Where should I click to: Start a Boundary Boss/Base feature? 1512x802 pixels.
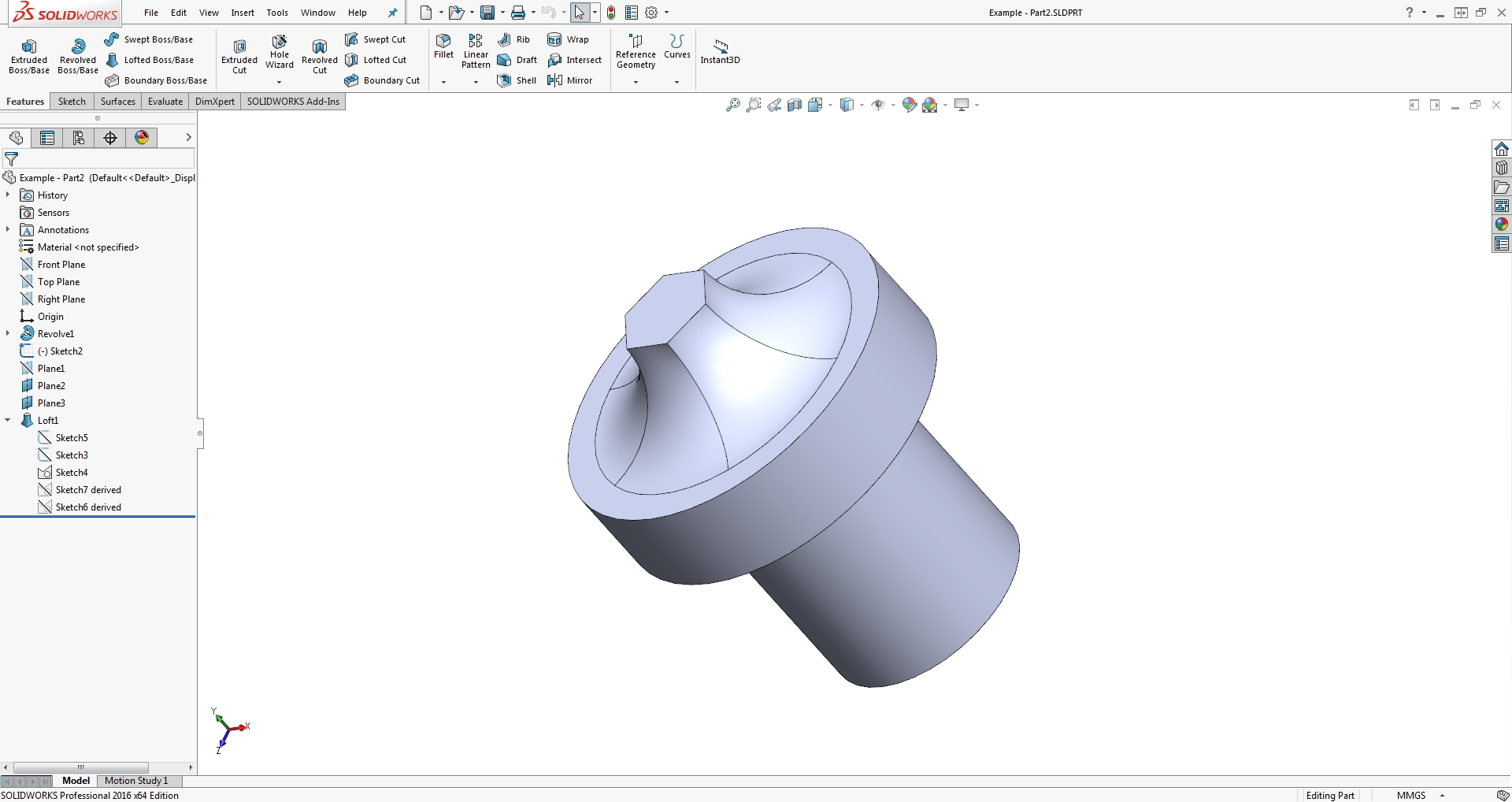[x=157, y=80]
